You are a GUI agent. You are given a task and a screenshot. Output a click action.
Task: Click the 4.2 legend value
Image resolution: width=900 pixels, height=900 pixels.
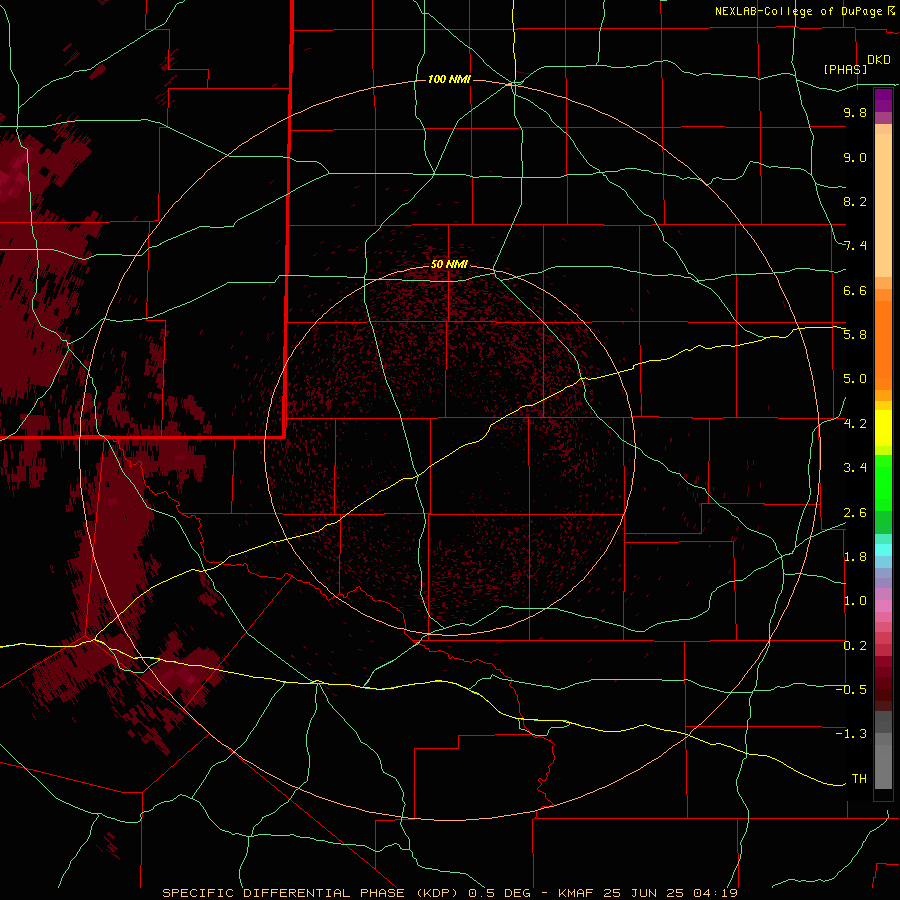(855, 424)
